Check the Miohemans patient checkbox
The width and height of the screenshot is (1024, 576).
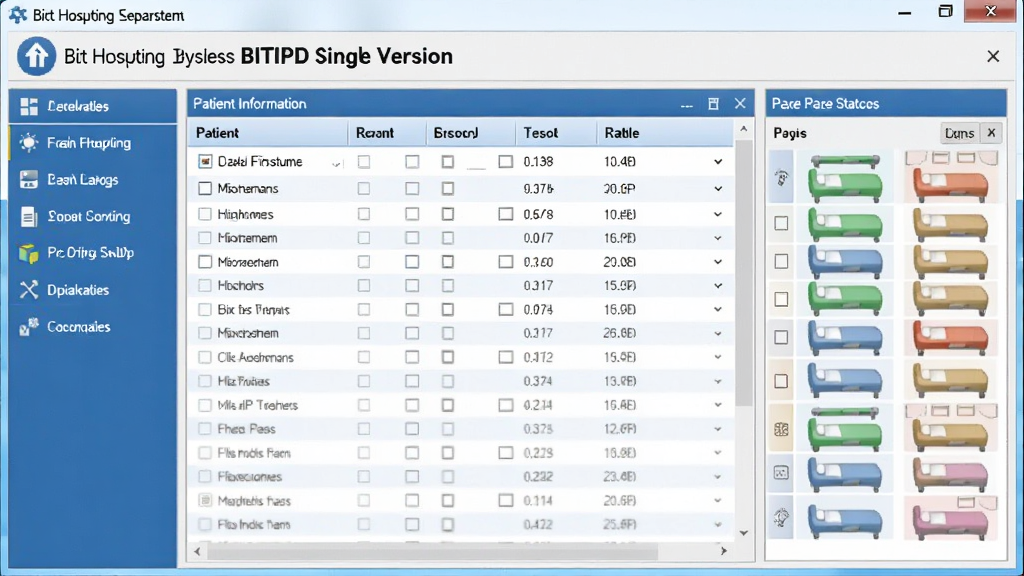[x=205, y=188]
